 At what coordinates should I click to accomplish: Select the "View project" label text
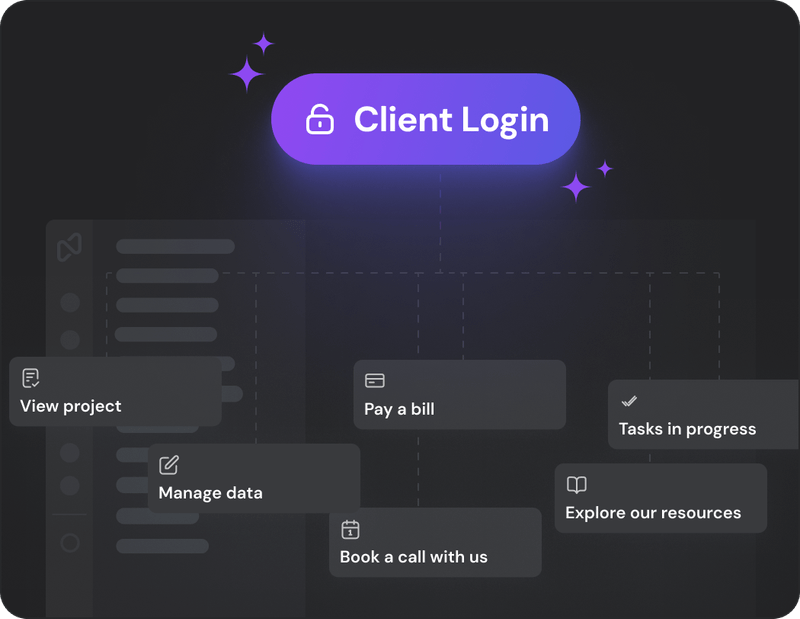(x=71, y=406)
